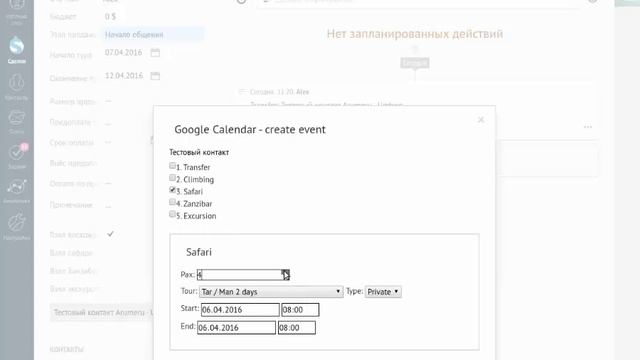Click the 07.04.2016 tour start date

[123, 53]
